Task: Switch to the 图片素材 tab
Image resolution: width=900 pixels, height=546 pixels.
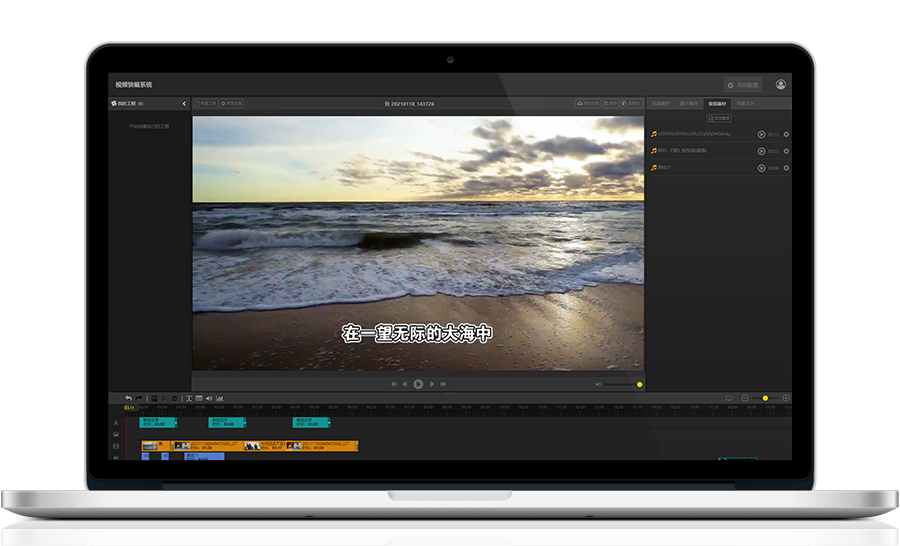Action: 689,103
